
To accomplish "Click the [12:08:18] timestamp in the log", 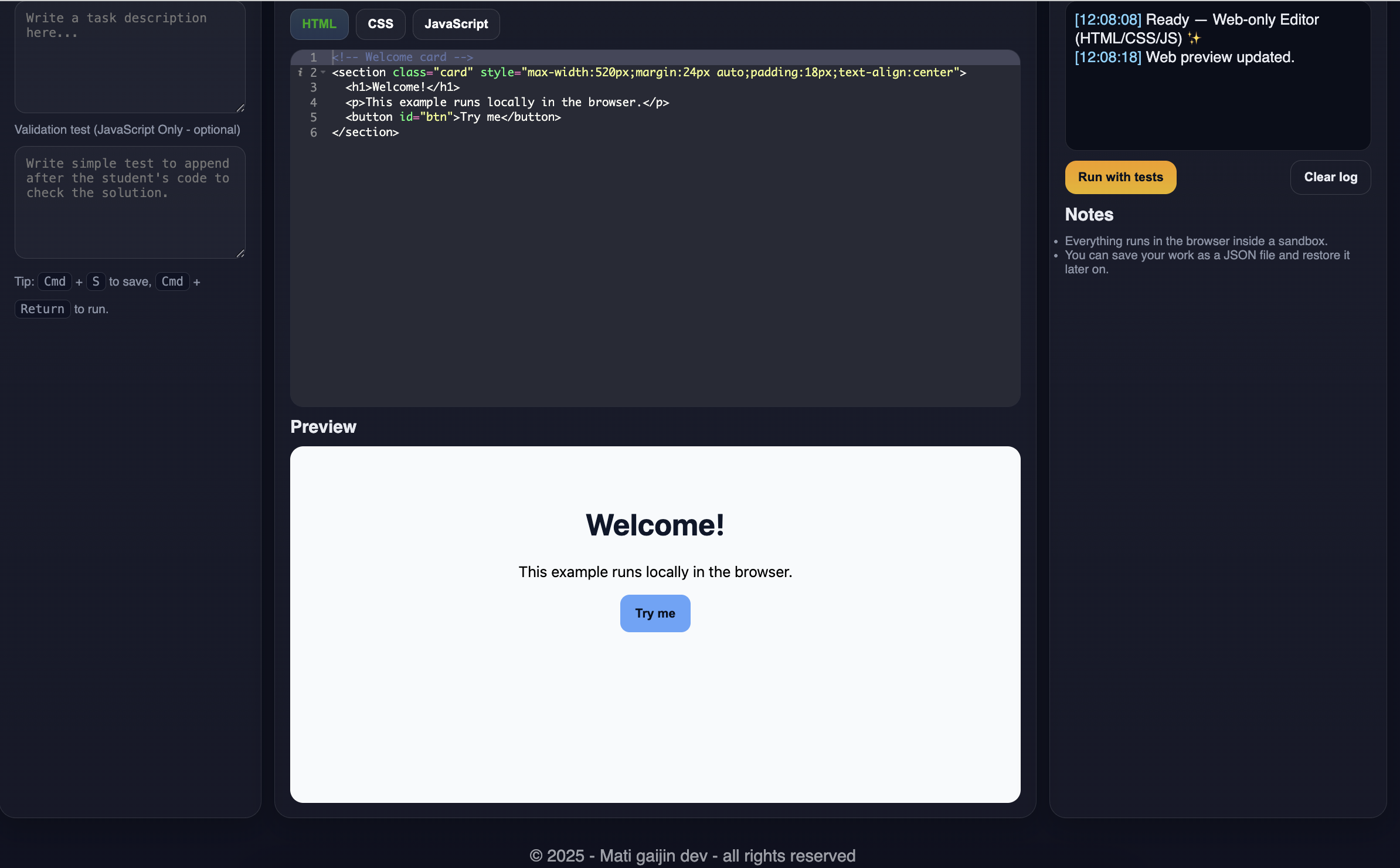I will (1107, 57).
